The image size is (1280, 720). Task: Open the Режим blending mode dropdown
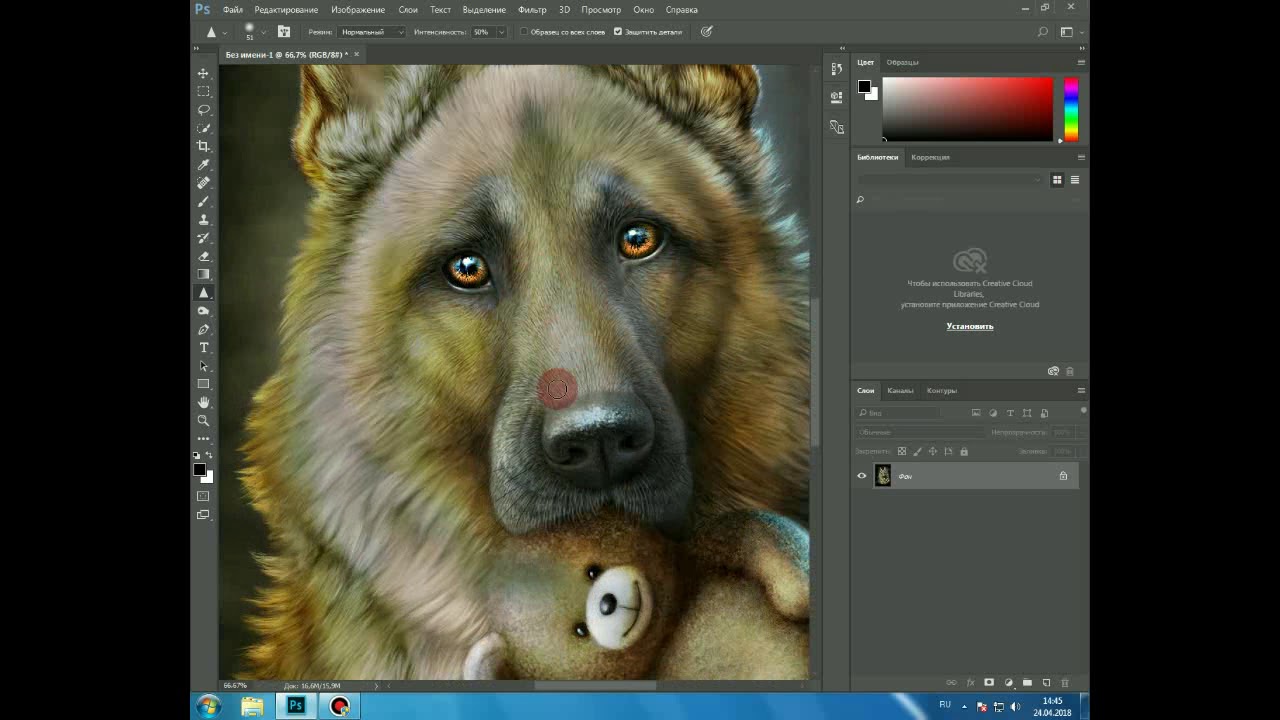(371, 32)
